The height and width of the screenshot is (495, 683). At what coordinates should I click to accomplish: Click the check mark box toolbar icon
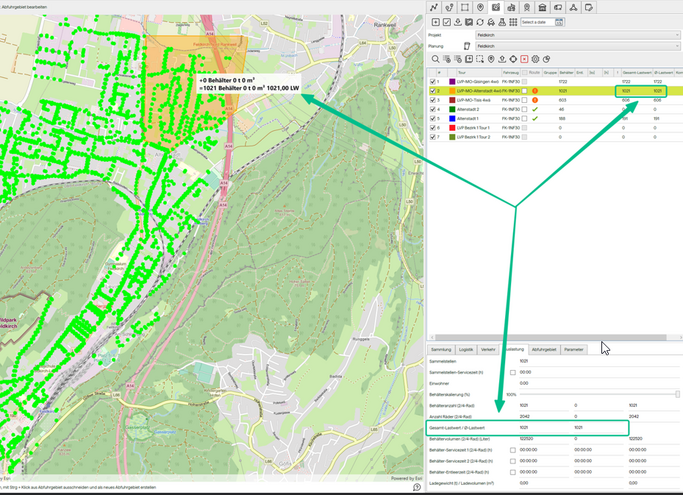[x=447, y=22]
